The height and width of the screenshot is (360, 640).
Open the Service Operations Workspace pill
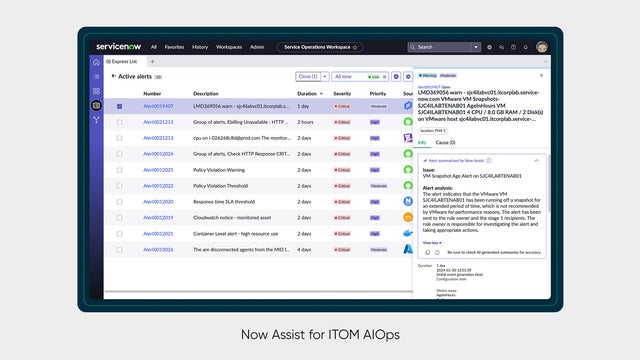click(x=320, y=47)
